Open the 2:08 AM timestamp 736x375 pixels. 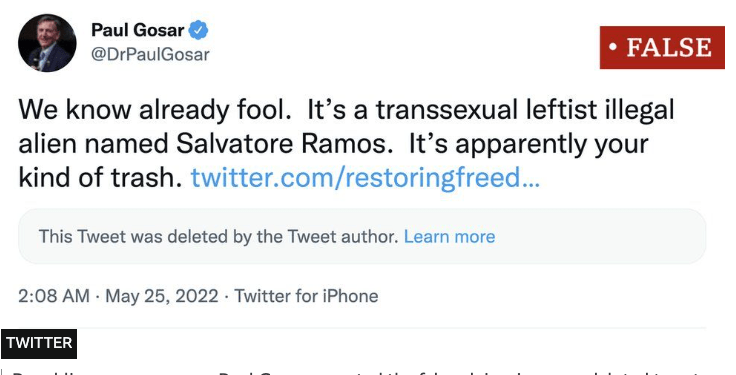54,296
